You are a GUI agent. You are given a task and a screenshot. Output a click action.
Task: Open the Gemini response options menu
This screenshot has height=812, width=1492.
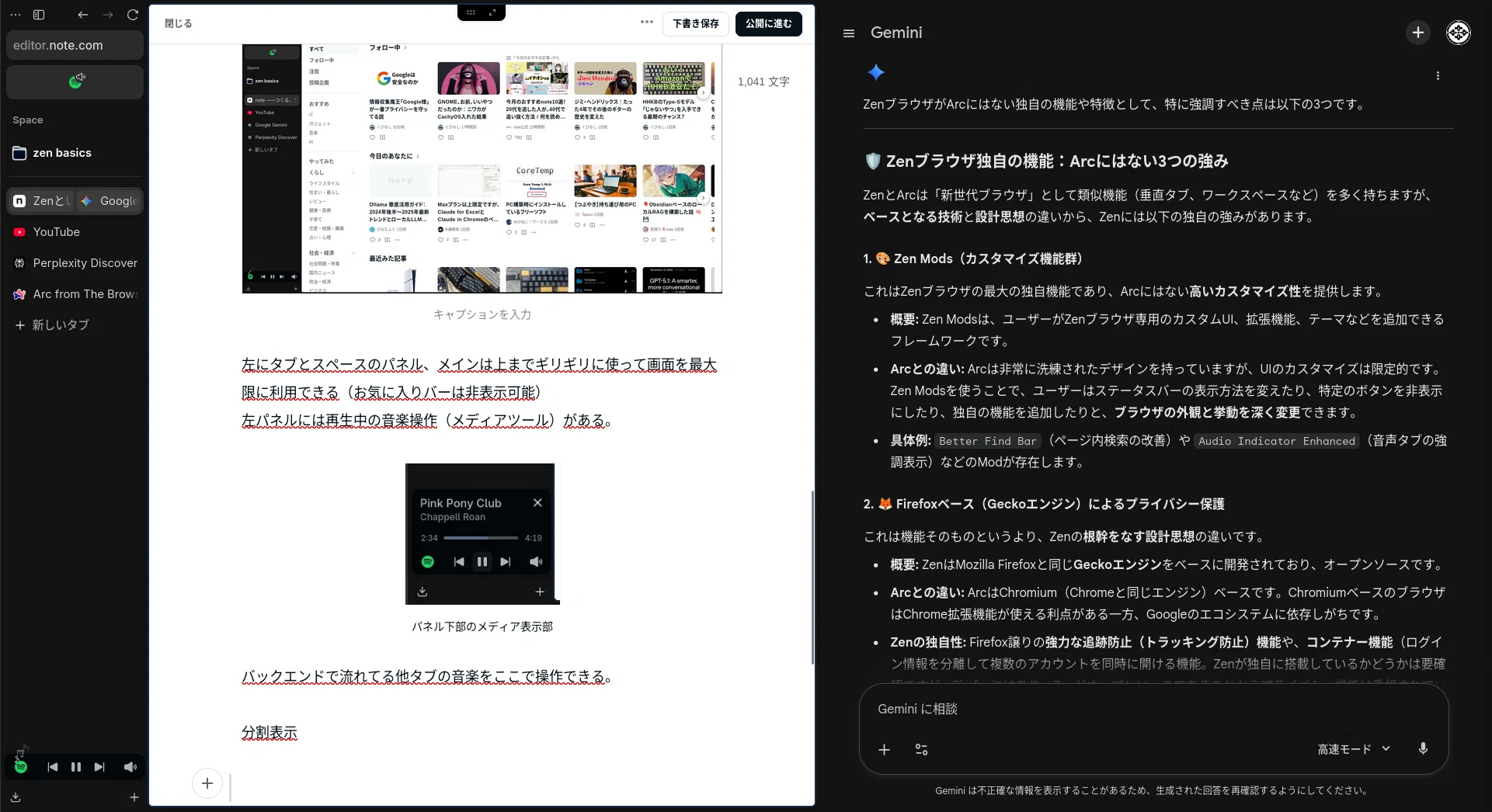[1438, 76]
